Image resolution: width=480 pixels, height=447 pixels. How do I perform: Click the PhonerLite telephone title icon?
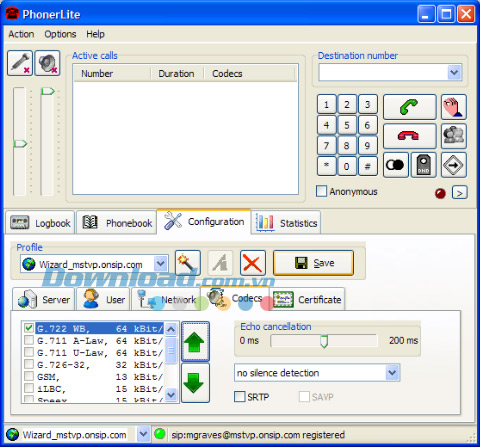[12, 14]
